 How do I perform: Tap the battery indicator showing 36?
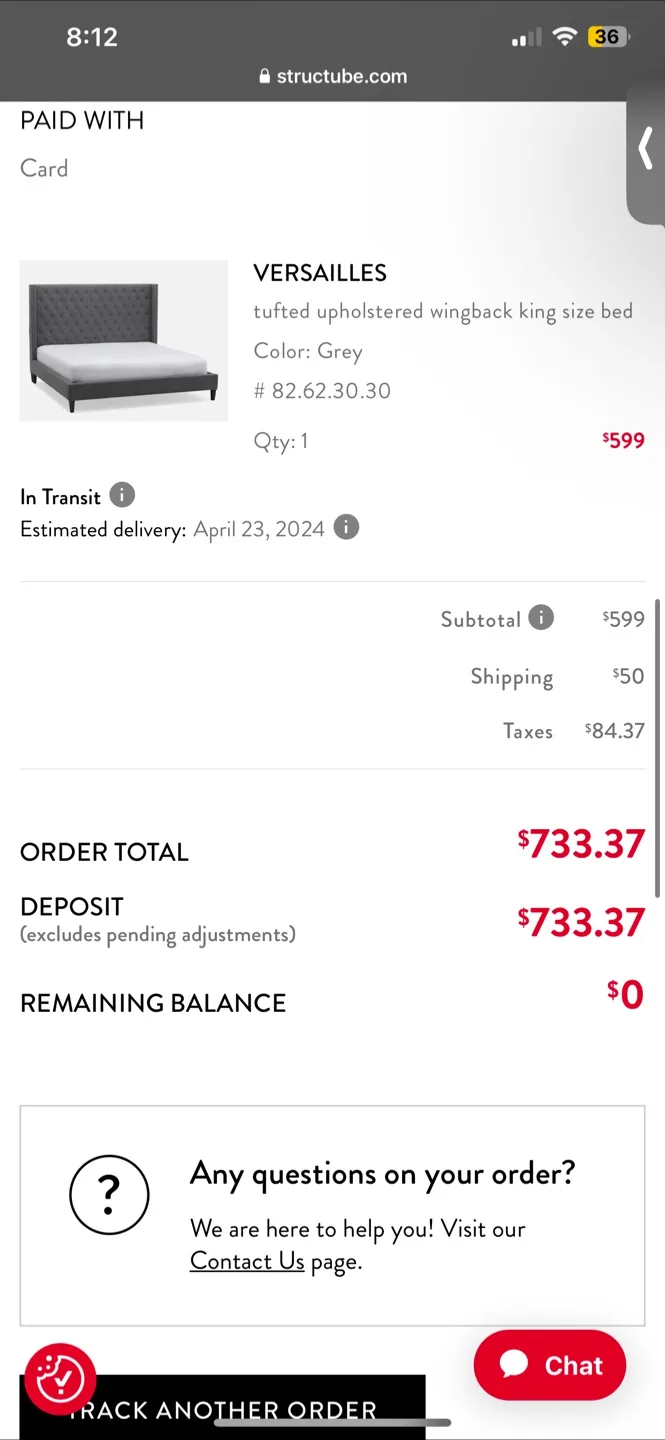click(608, 37)
